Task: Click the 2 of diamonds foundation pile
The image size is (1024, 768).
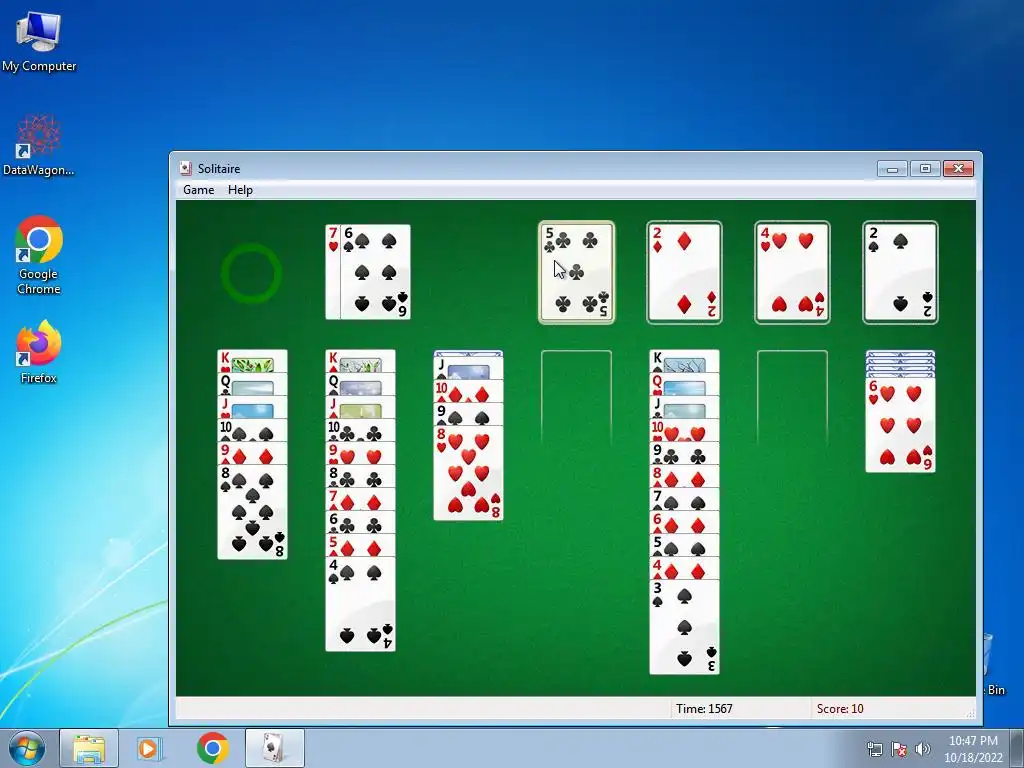Action: point(684,272)
